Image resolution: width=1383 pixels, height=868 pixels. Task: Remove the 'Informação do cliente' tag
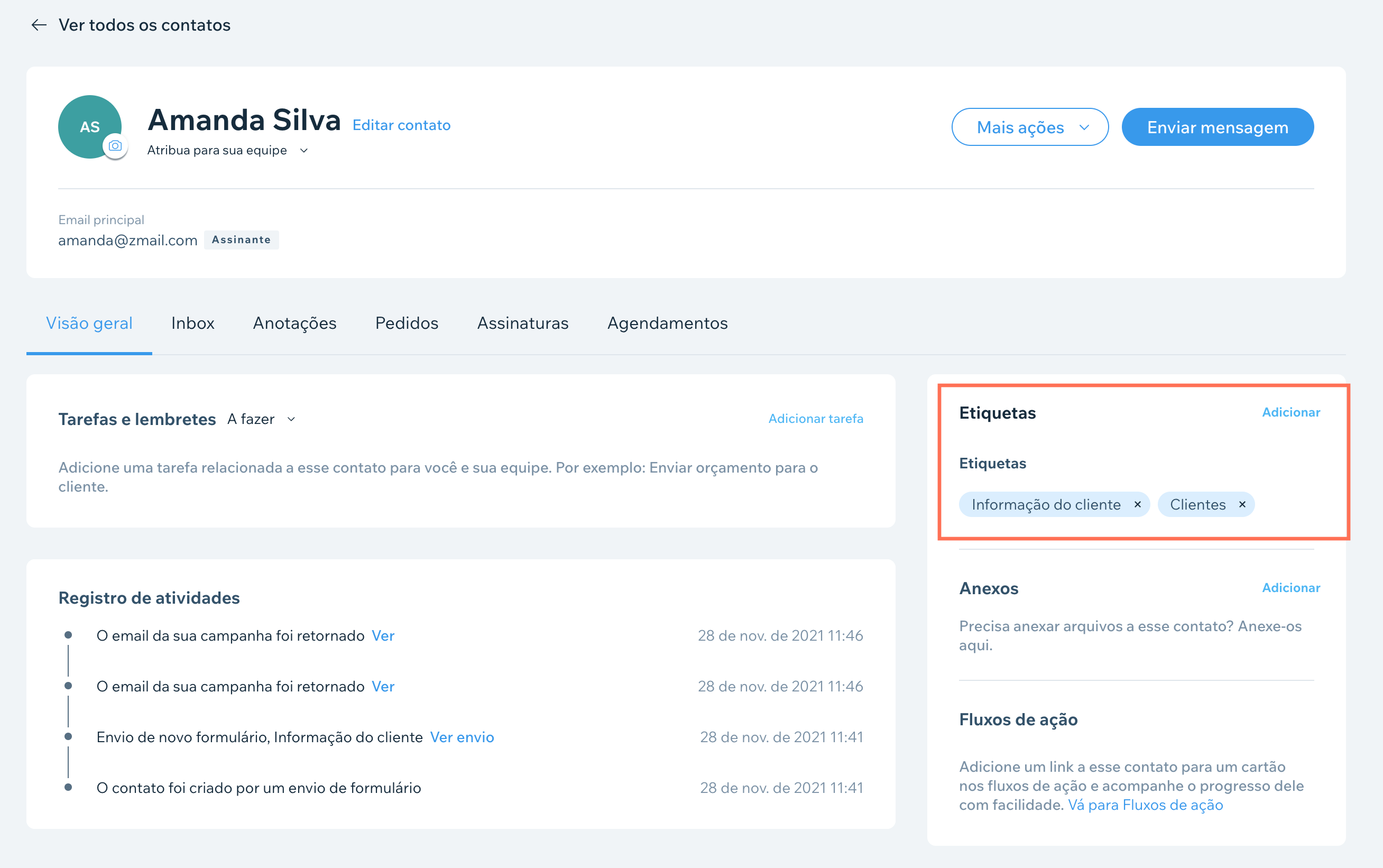1137,504
